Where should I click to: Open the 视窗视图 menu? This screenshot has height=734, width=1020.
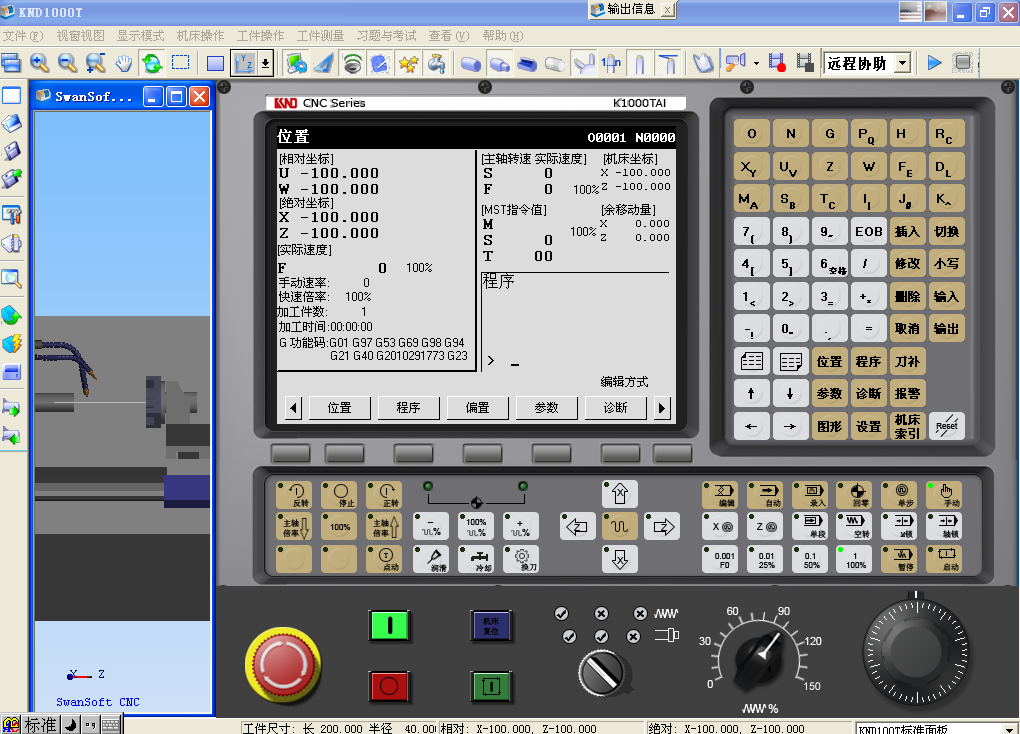click(80, 36)
